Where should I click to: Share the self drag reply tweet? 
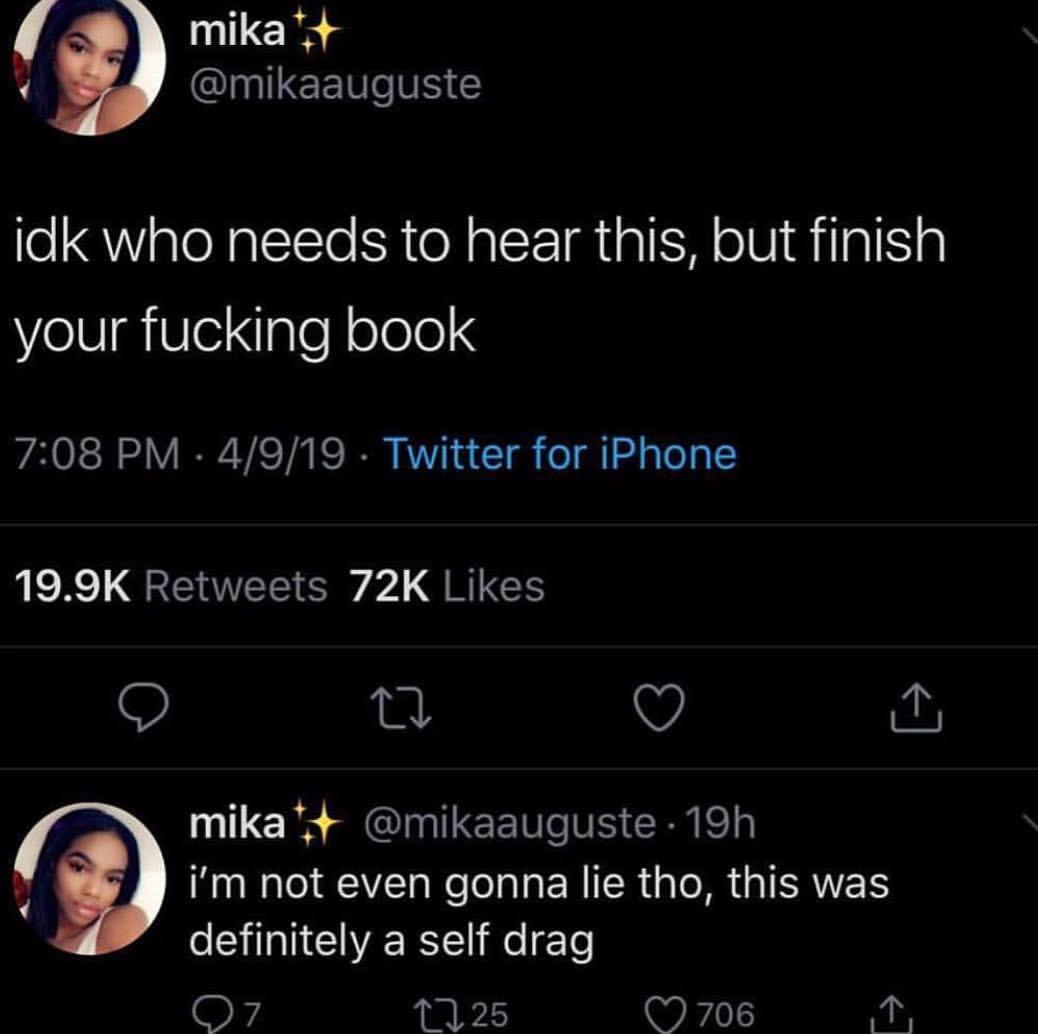[892, 1014]
